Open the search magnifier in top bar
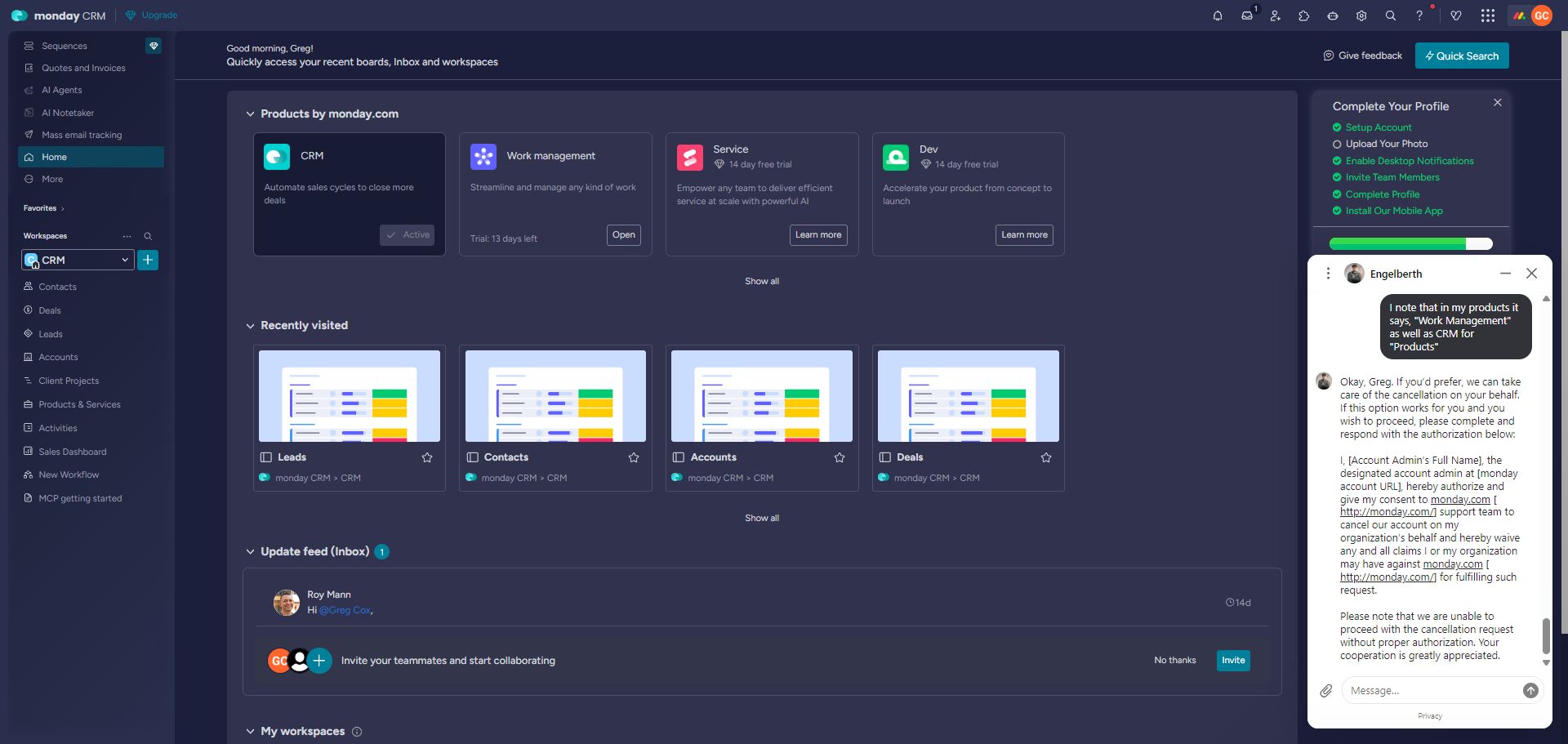This screenshot has width=1568, height=744. pos(1390,16)
